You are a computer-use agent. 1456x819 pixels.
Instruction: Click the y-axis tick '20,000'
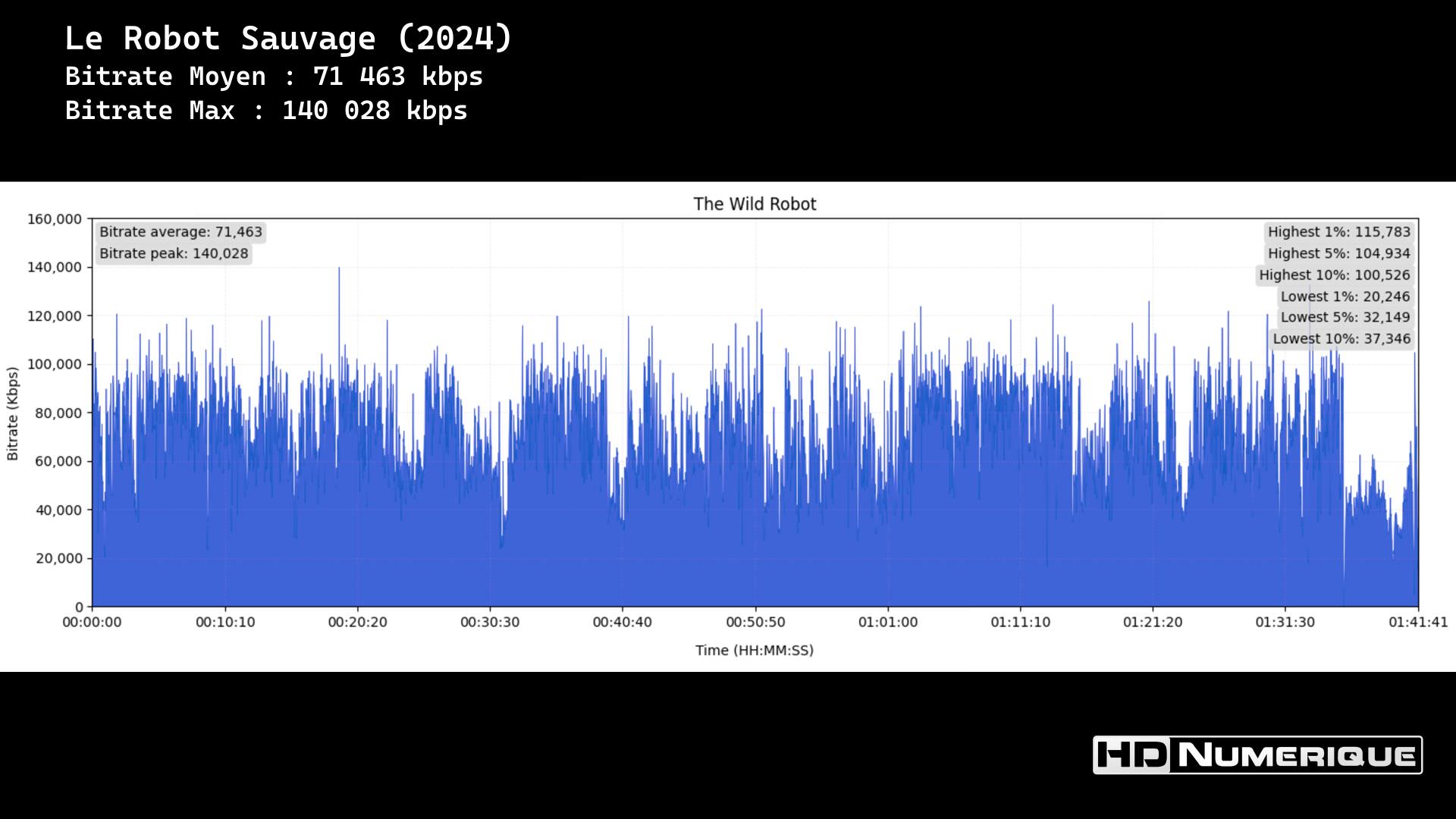coord(58,558)
